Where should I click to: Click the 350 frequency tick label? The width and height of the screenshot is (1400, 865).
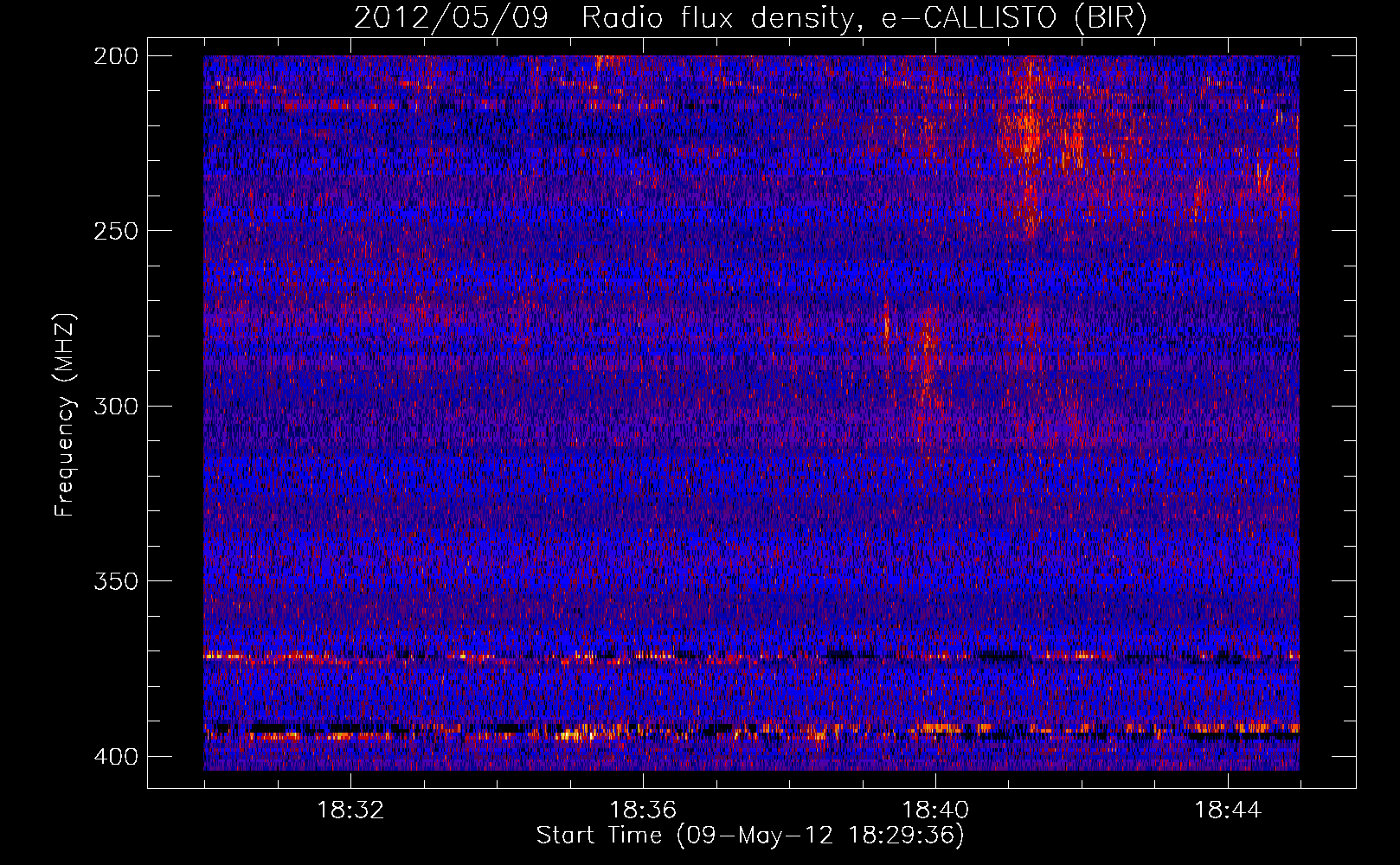(x=115, y=581)
